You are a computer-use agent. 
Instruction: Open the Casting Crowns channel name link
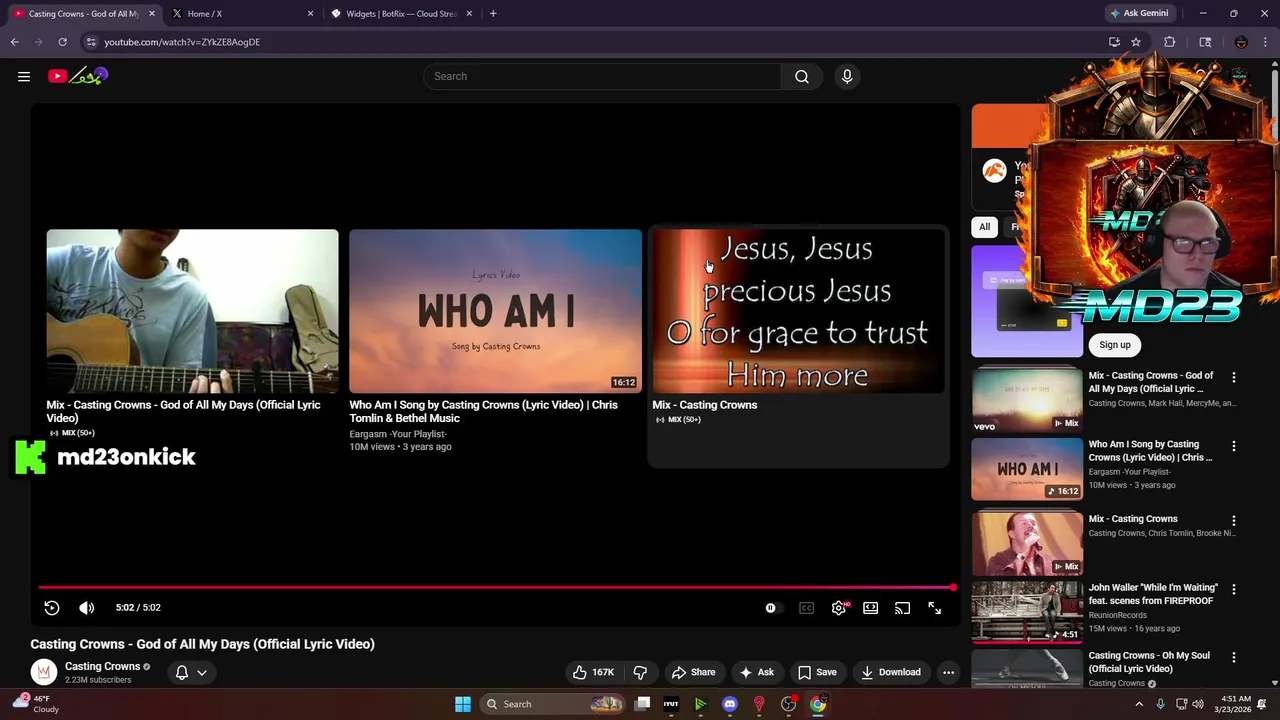pos(102,666)
